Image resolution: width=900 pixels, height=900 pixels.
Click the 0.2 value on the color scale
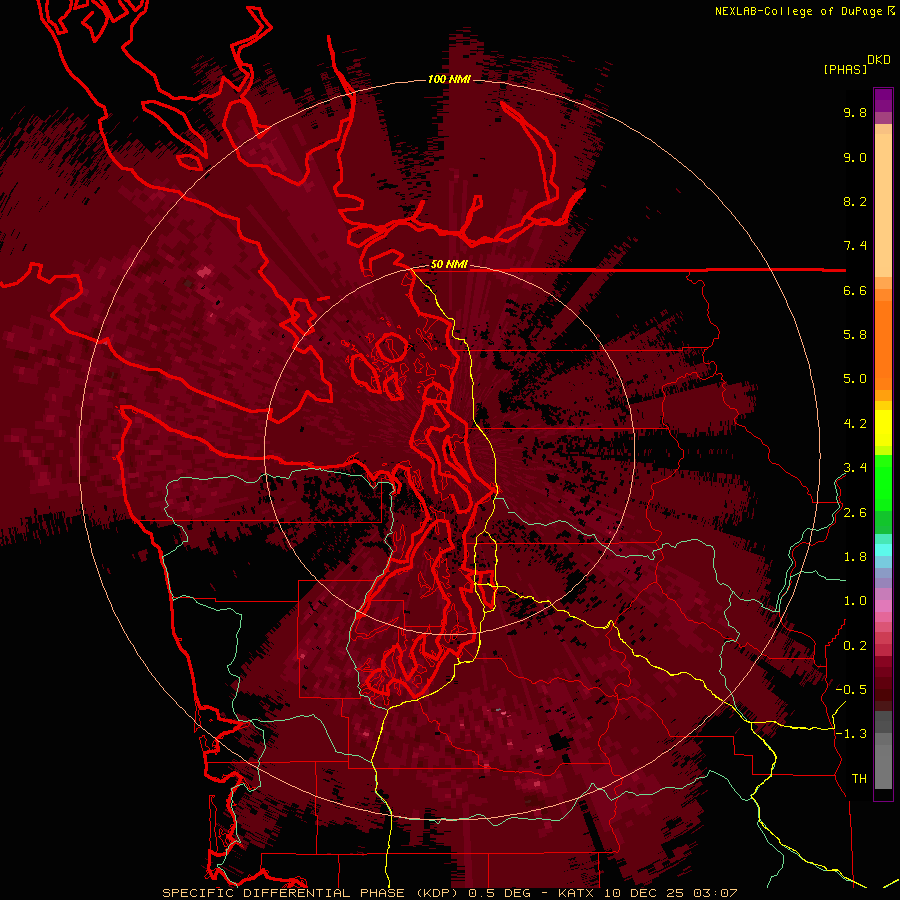(x=855, y=646)
